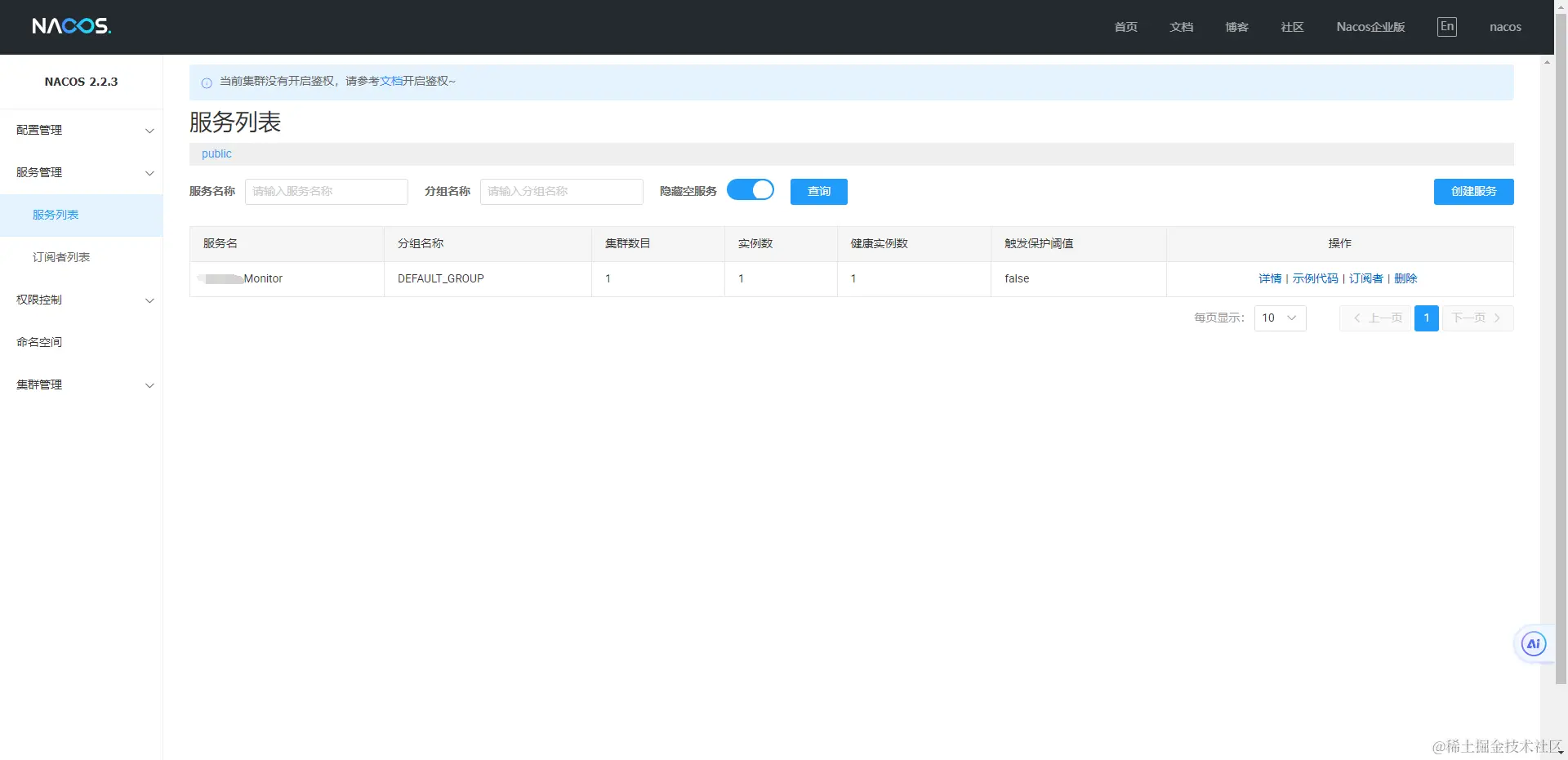Open 权限控制 sidebar menu
This screenshot has width=1568, height=760.
pos(82,300)
